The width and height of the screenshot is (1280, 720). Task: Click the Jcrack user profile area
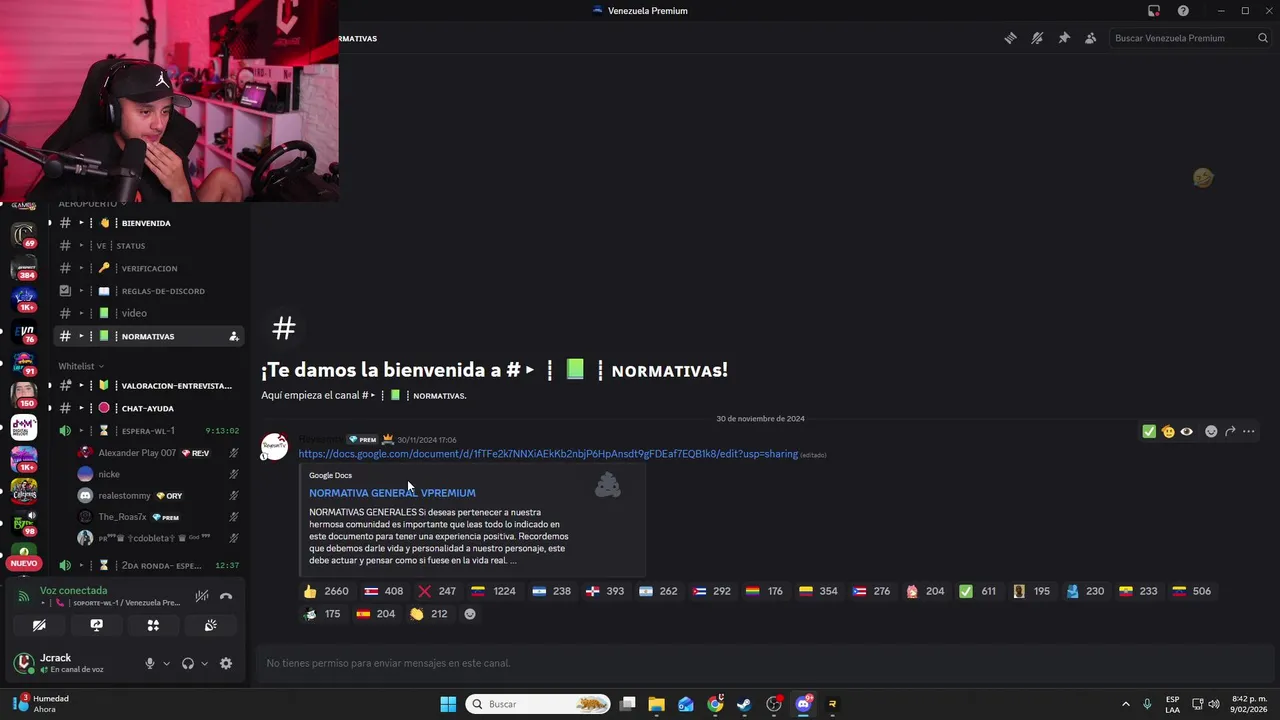click(x=72, y=663)
